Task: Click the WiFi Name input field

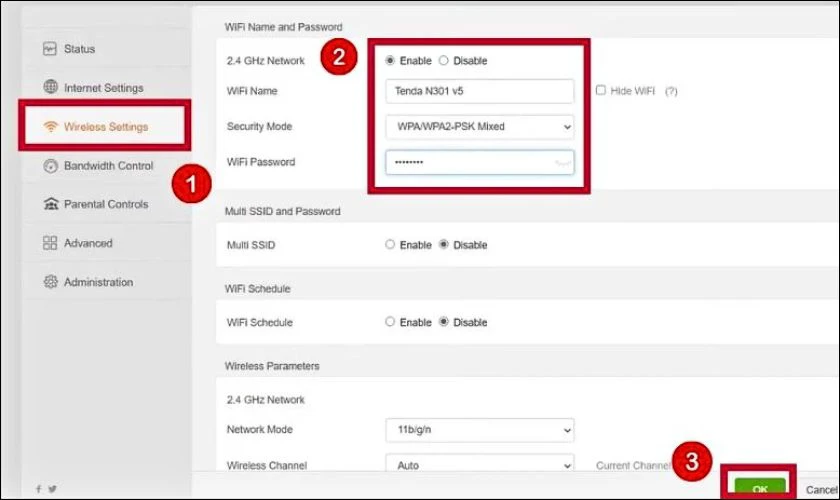Action: tap(479, 91)
